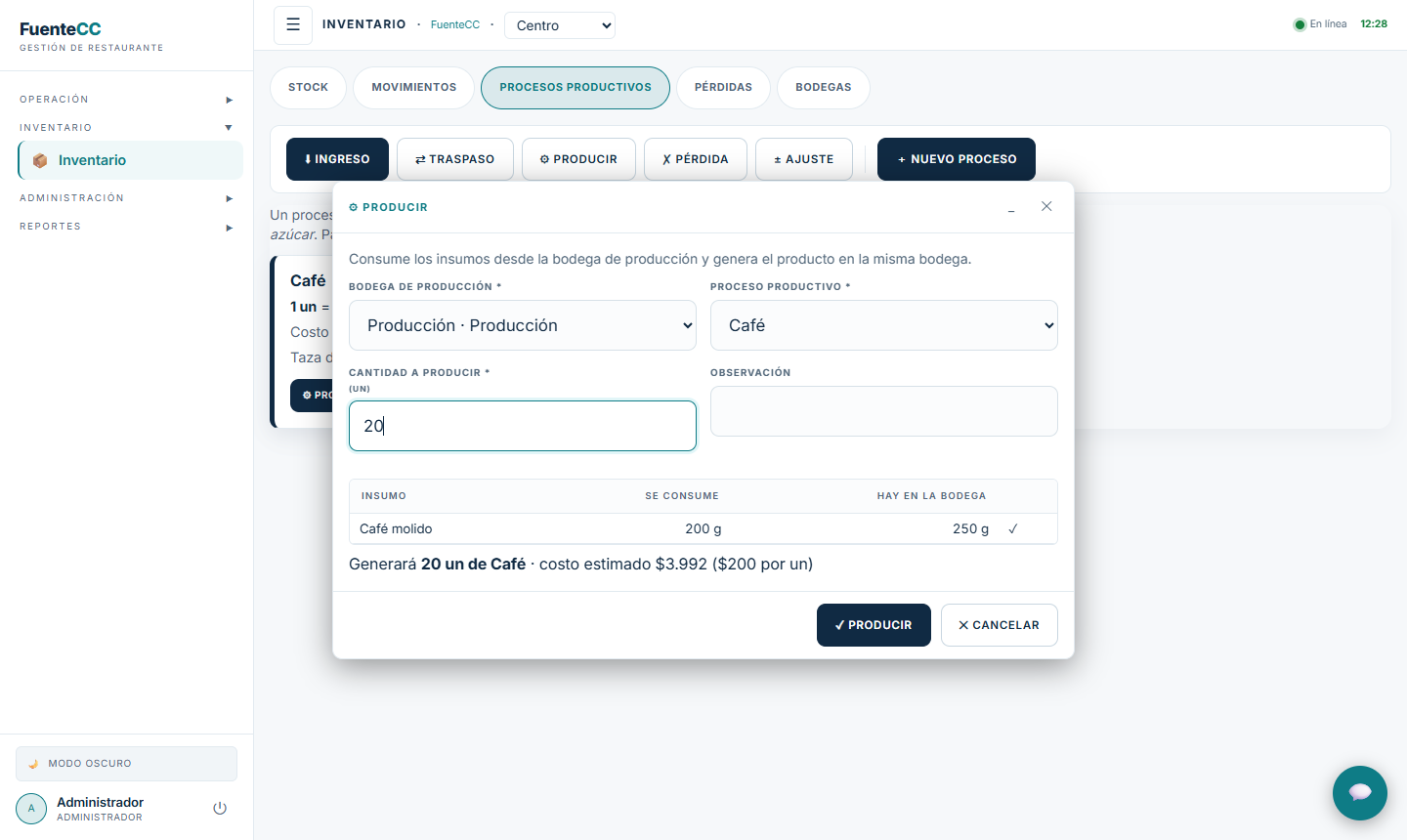Click the Administrador avatar circle
The height and width of the screenshot is (840, 1407).
click(x=31, y=809)
